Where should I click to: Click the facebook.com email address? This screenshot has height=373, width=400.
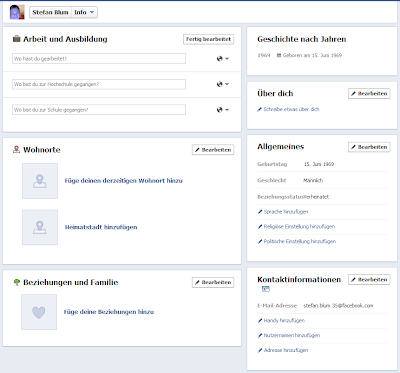tap(338, 306)
